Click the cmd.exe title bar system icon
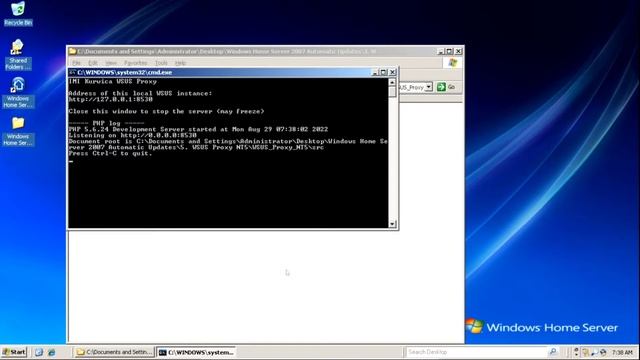The width and height of the screenshot is (640, 360). 72,72
